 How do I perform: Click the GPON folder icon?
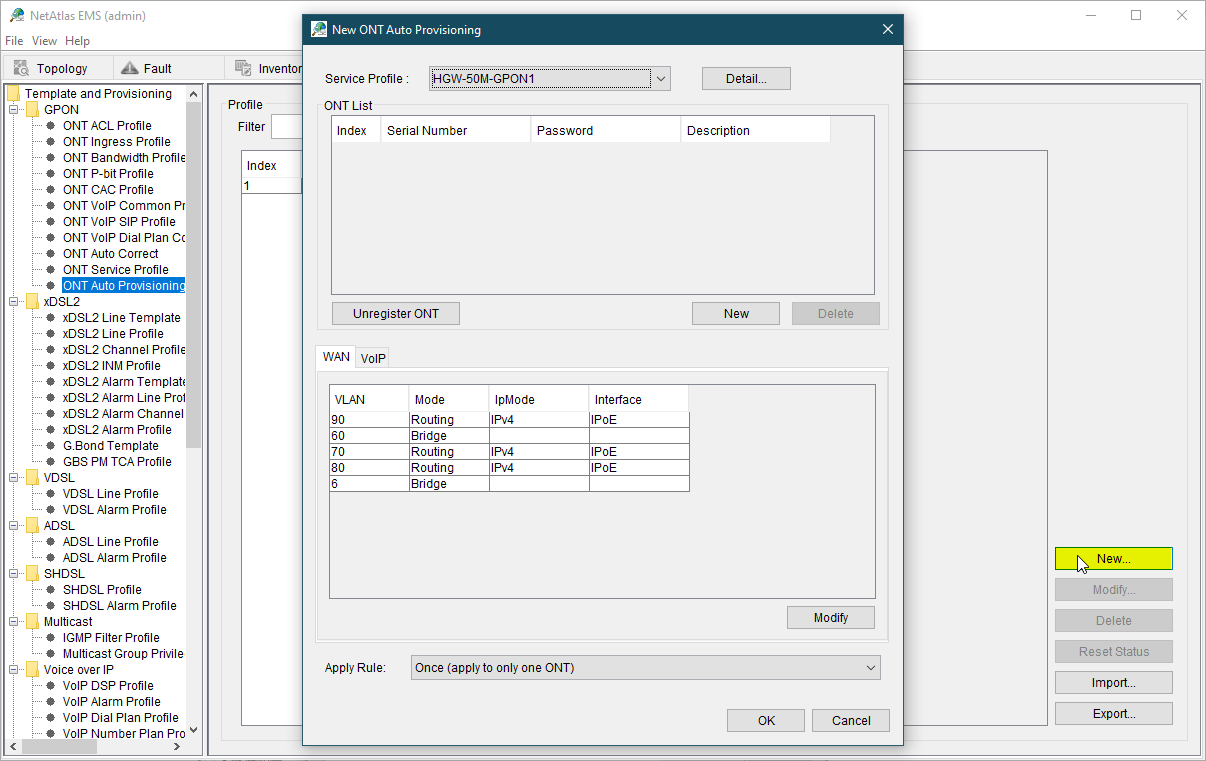(x=32, y=110)
